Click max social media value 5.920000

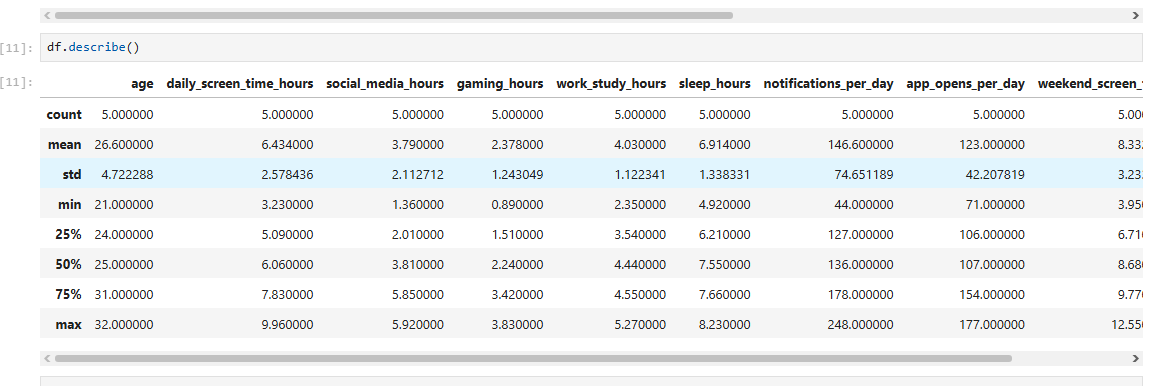click(x=418, y=324)
